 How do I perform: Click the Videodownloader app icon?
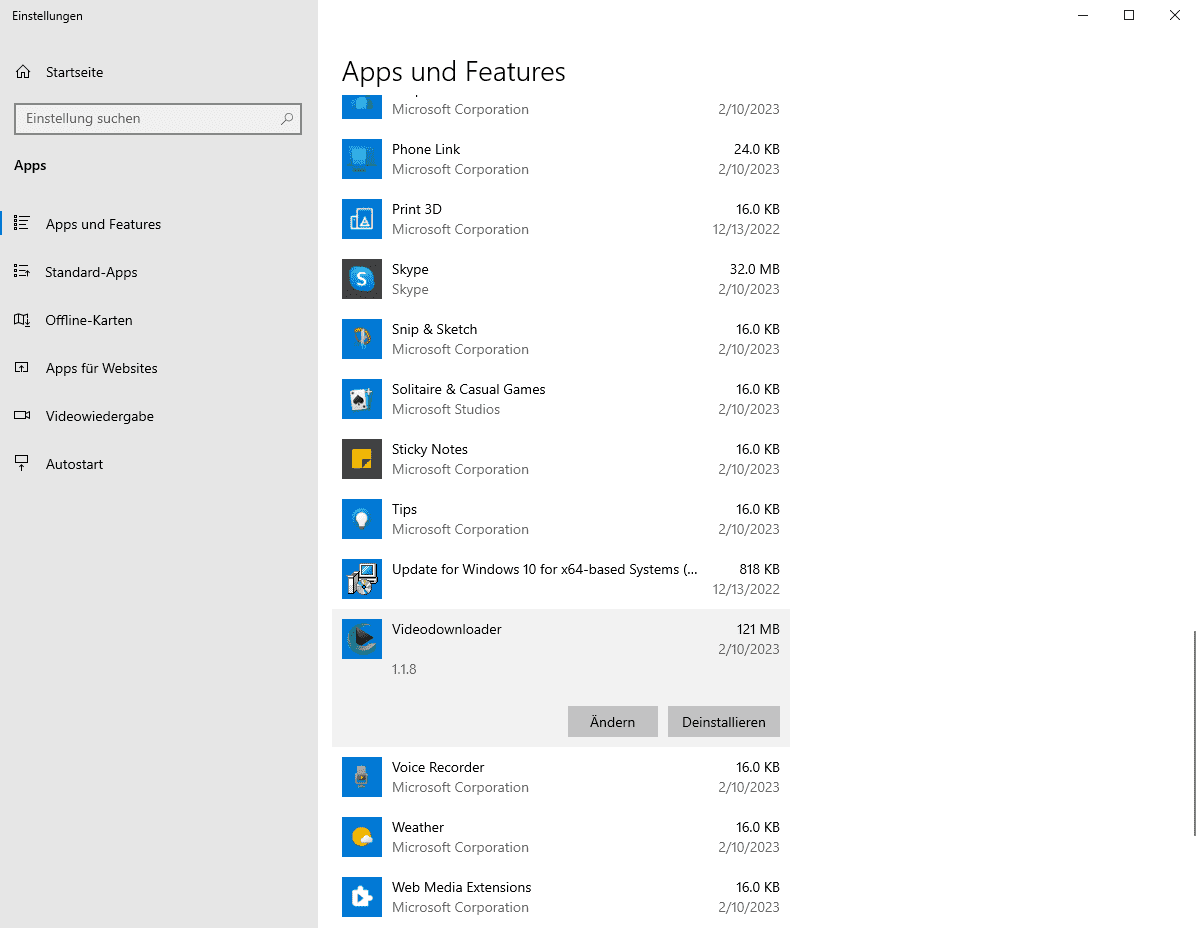[x=361, y=639]
